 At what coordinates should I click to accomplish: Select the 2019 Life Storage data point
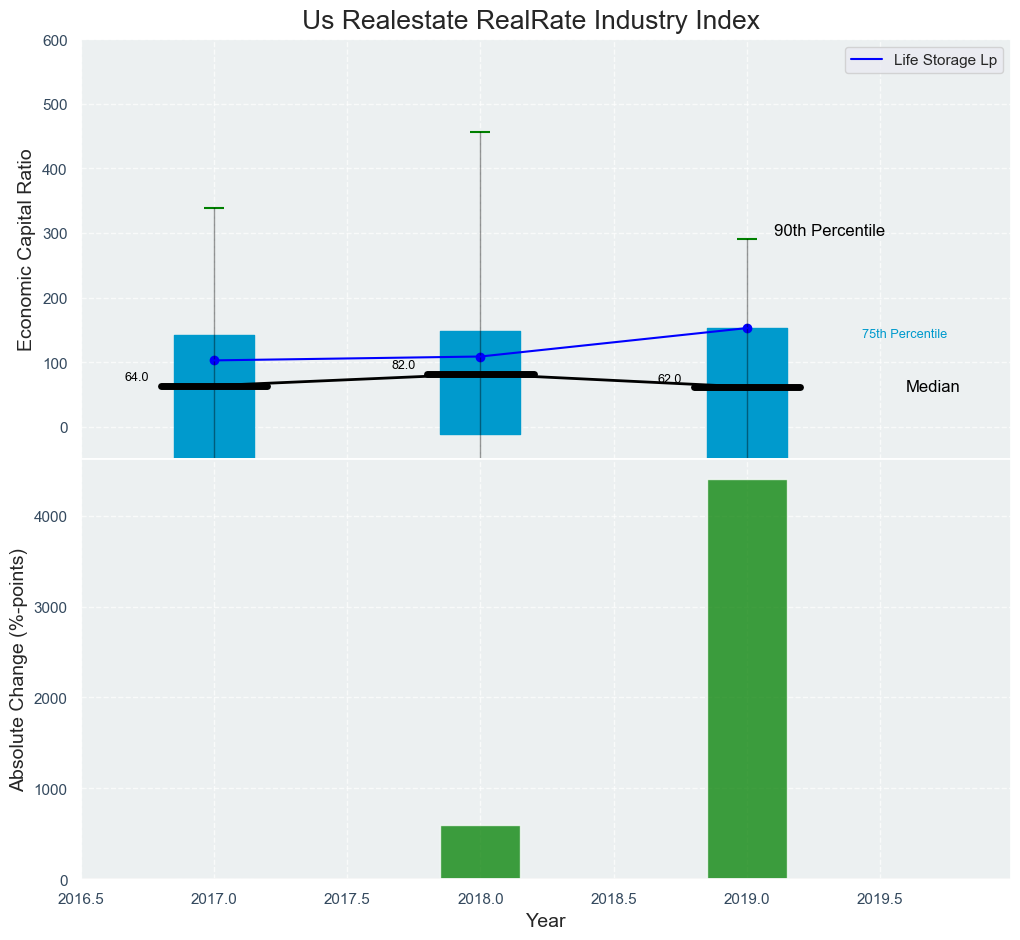747,328
